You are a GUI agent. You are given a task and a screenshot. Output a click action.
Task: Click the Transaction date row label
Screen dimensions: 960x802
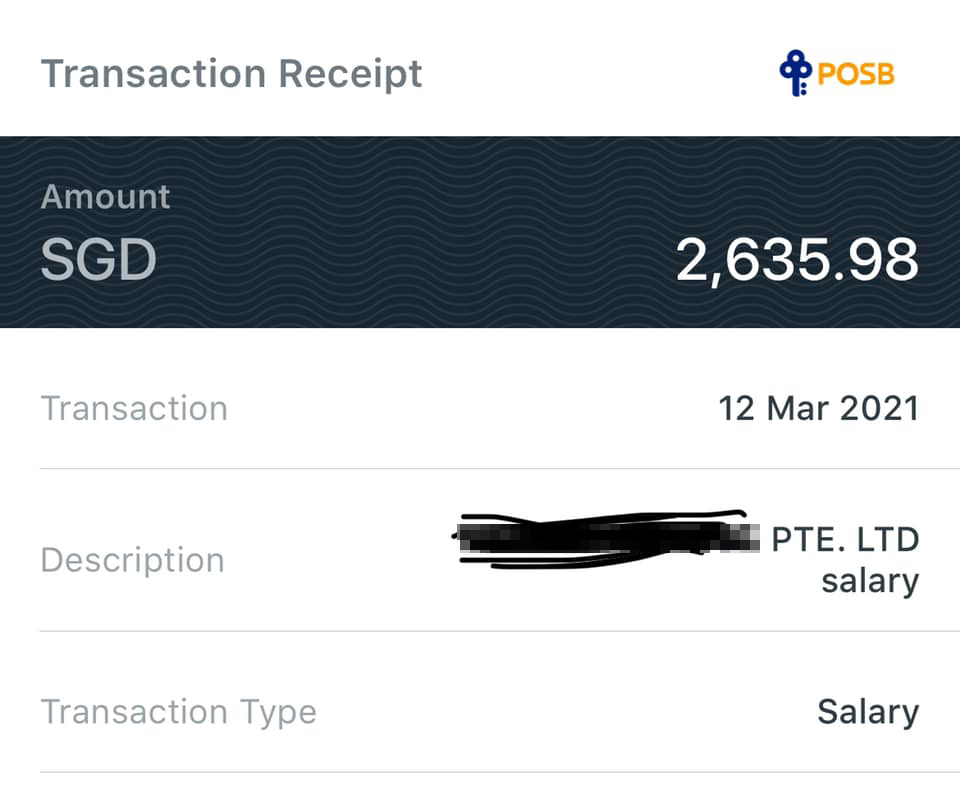[x=134, y=408]
